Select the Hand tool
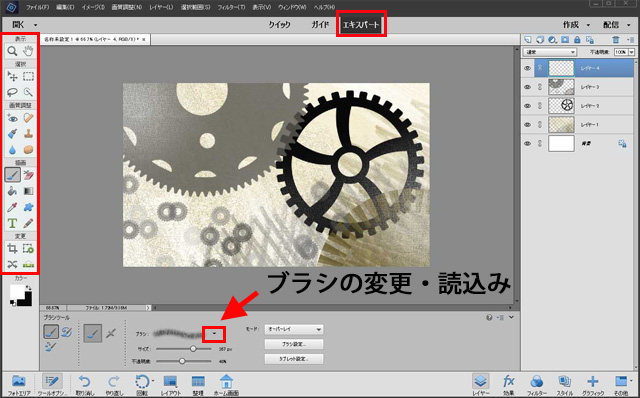Image resolution: width=640 pixels, height=398 pixels. click(x=28, y=51)
